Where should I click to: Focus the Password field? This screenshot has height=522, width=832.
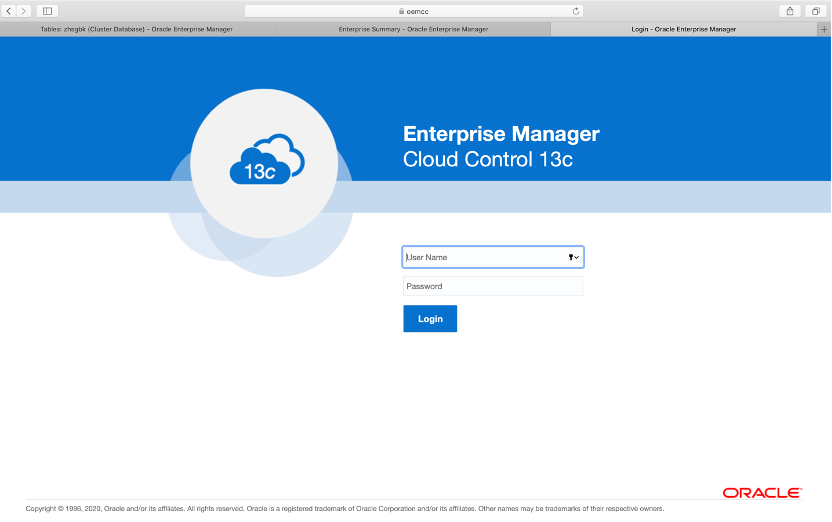[x=493, y=286]
